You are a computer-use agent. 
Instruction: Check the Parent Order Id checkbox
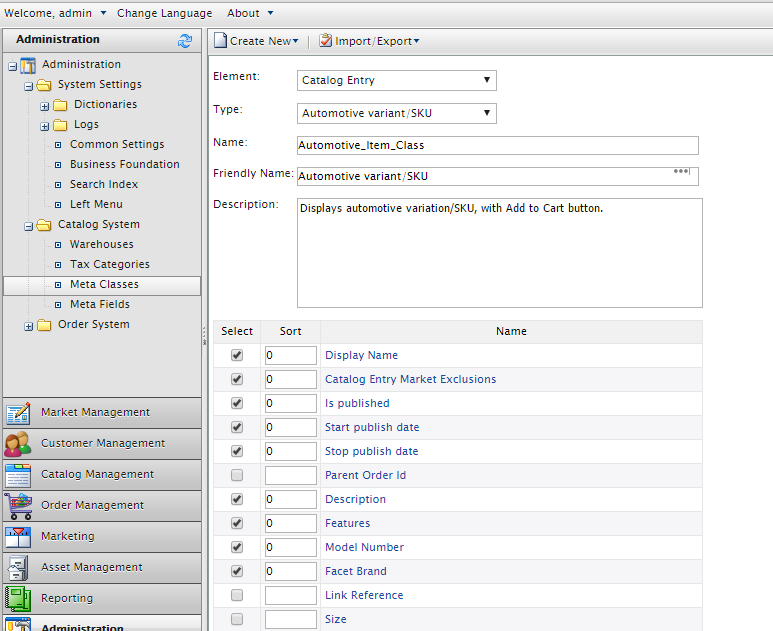[237, 475]
